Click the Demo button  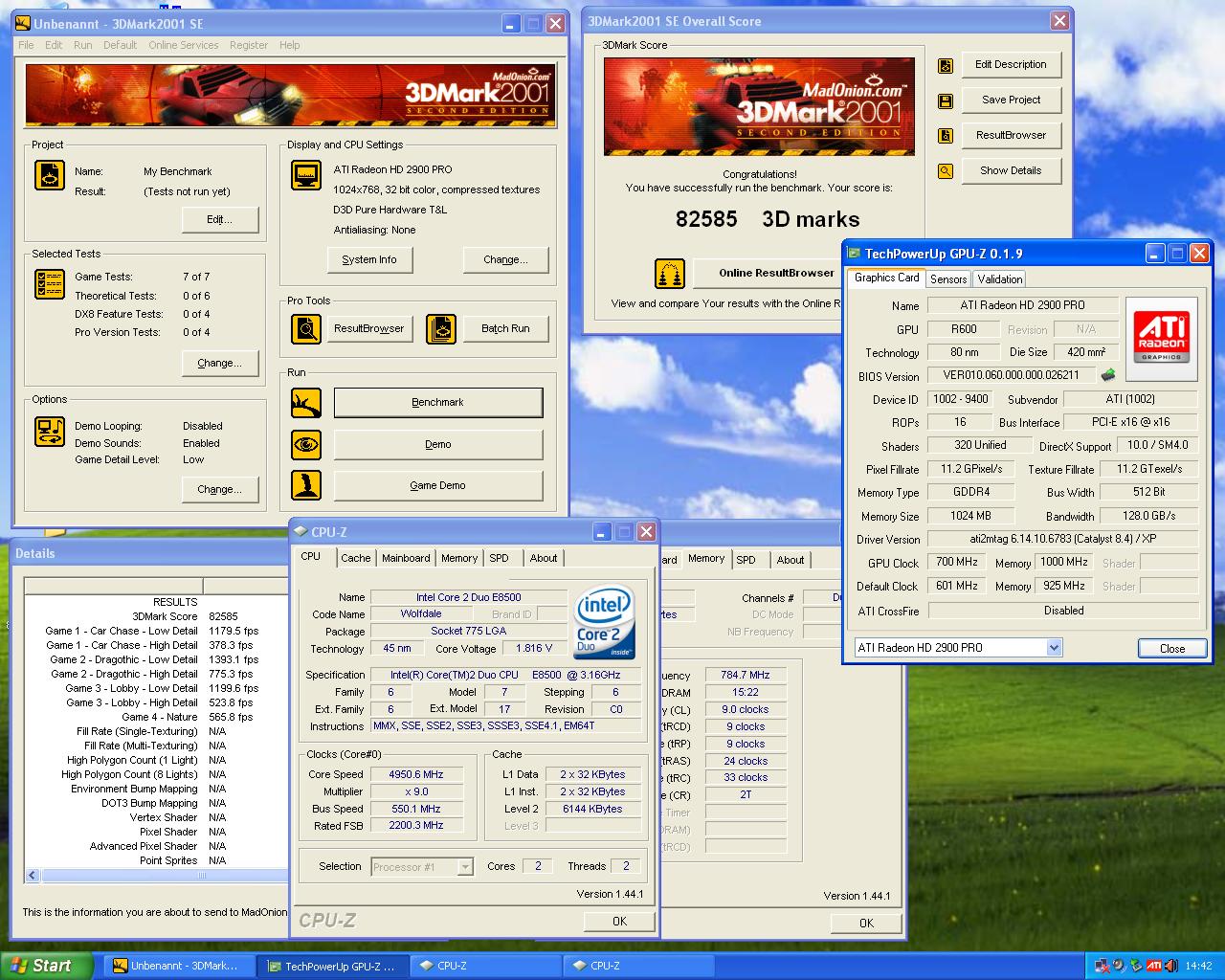pos(438,444)
